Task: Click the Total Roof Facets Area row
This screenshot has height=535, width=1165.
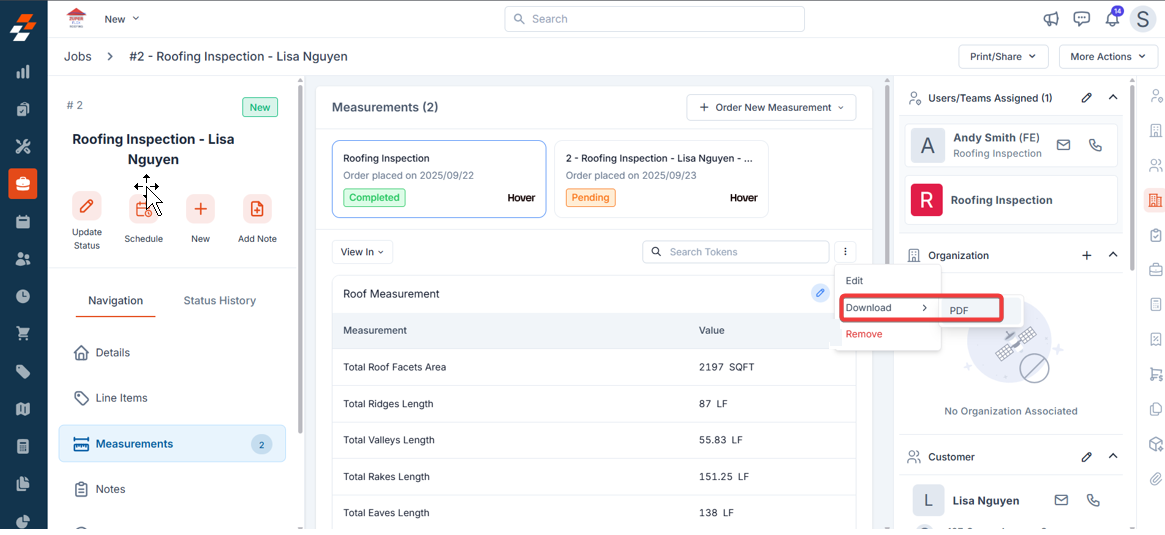Action: (x=594, y=367)
